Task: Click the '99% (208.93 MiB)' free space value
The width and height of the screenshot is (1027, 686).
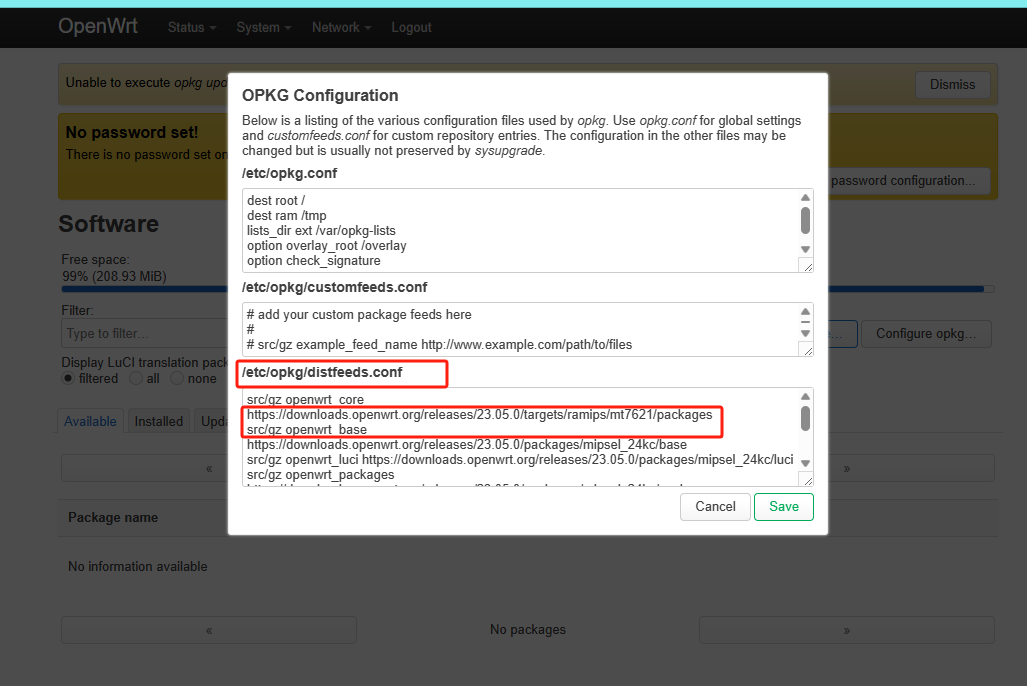Action: [x=115, y=276]
